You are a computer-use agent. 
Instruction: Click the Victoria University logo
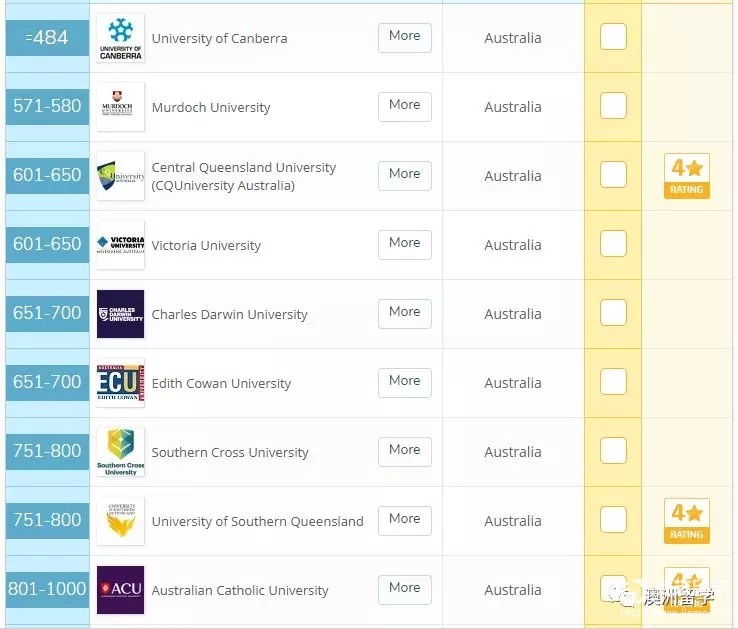point(120,245)
